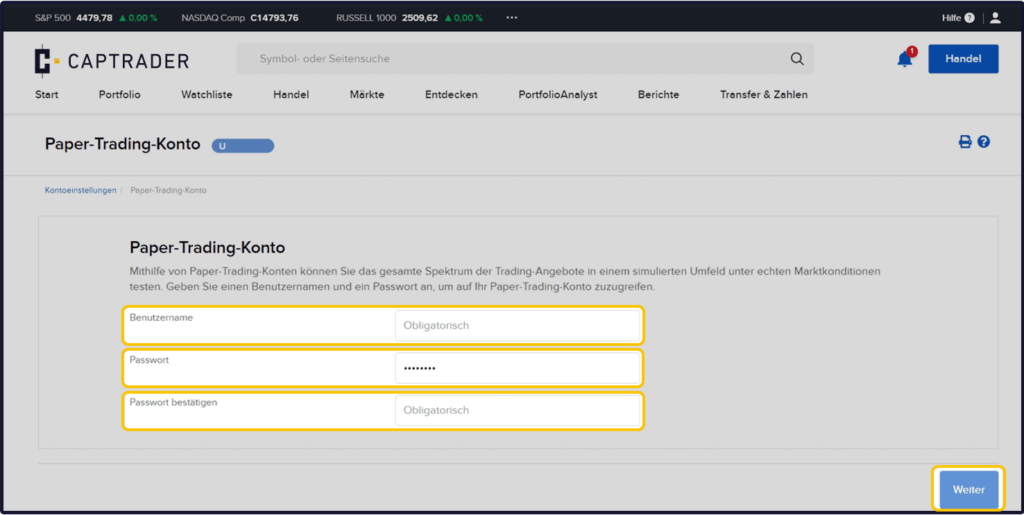Click the blue Handel button

963,59
